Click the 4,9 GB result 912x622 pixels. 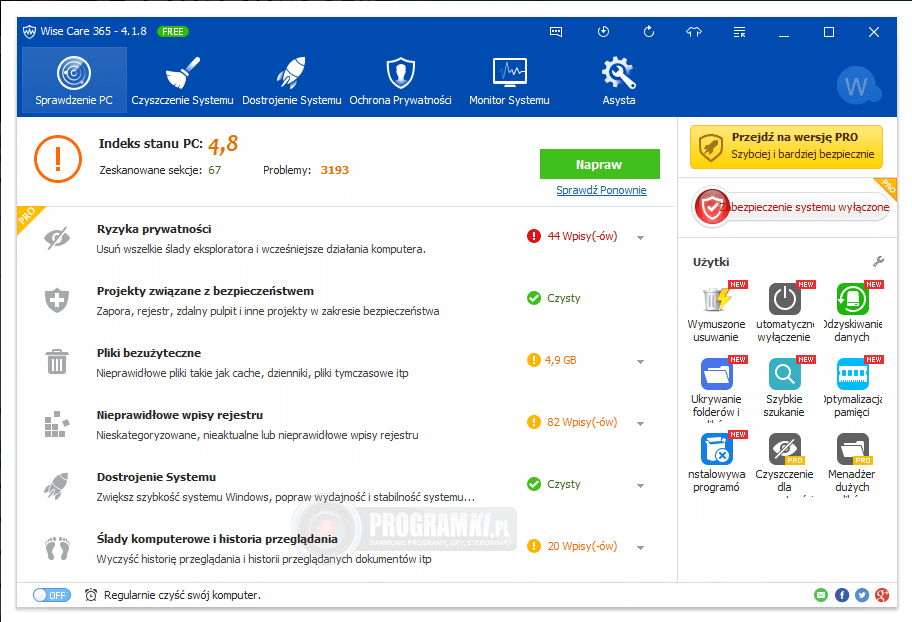click(x=560, y=360)
